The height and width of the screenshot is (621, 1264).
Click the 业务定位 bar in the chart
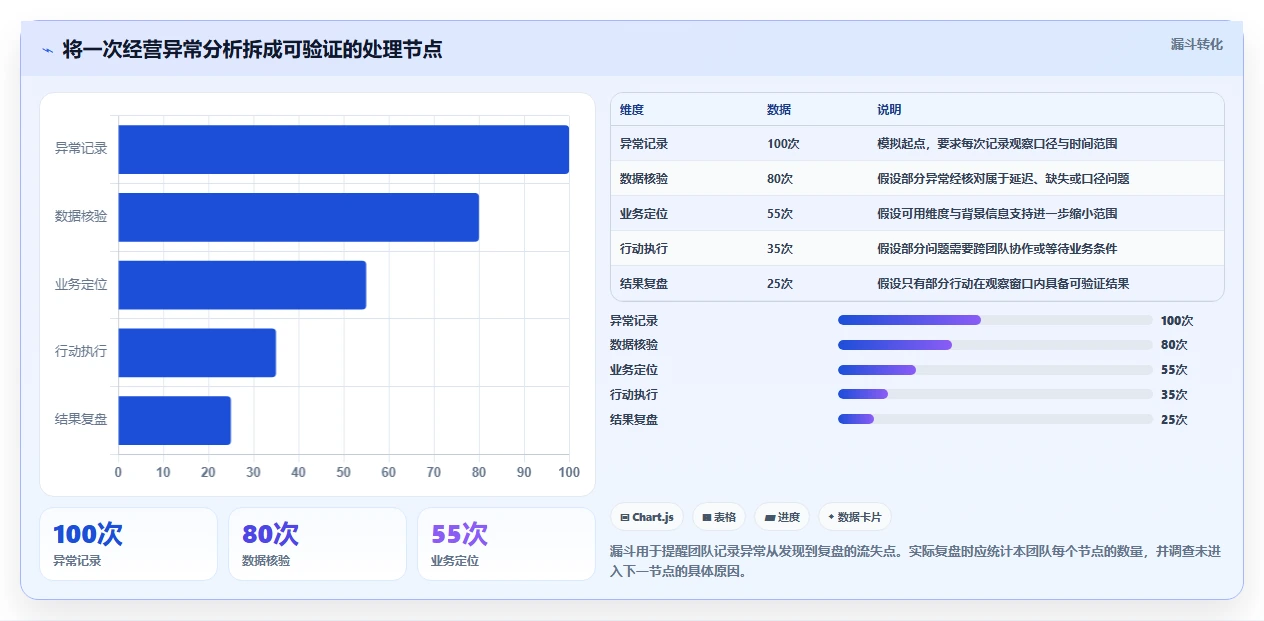coord(242,285)
